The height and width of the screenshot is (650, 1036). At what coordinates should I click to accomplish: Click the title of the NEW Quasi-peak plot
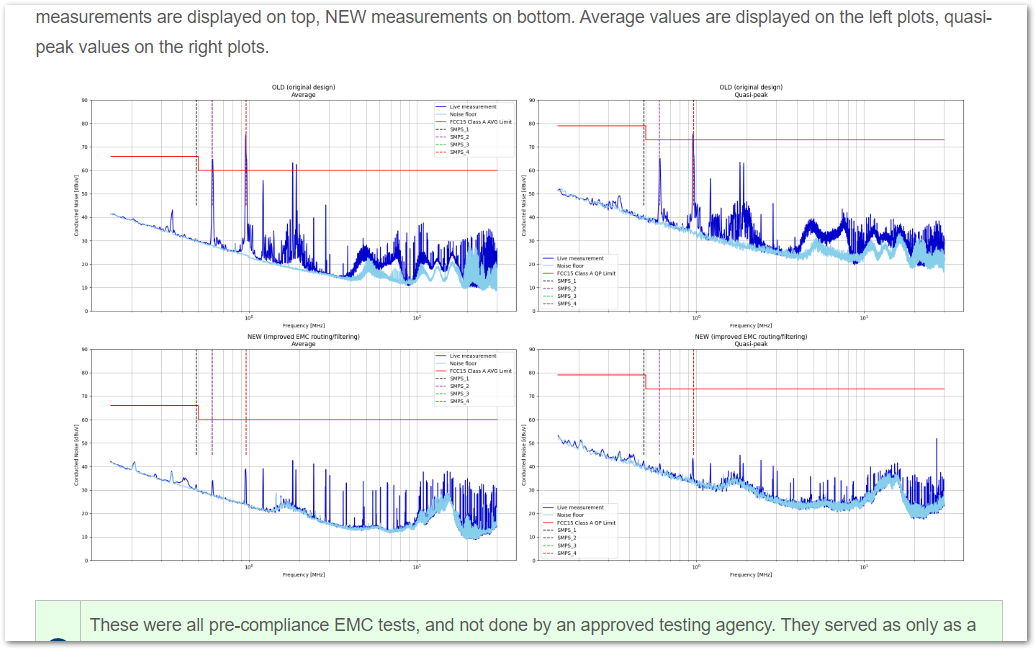click(750, 339)
